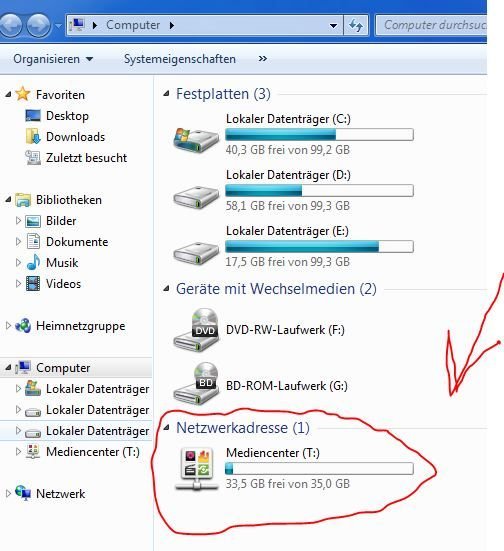Image resolution: width=504 pixels, height=551 pixels.
Task: Click the refresh icon beside the address bar
Action: pos(356,25)
